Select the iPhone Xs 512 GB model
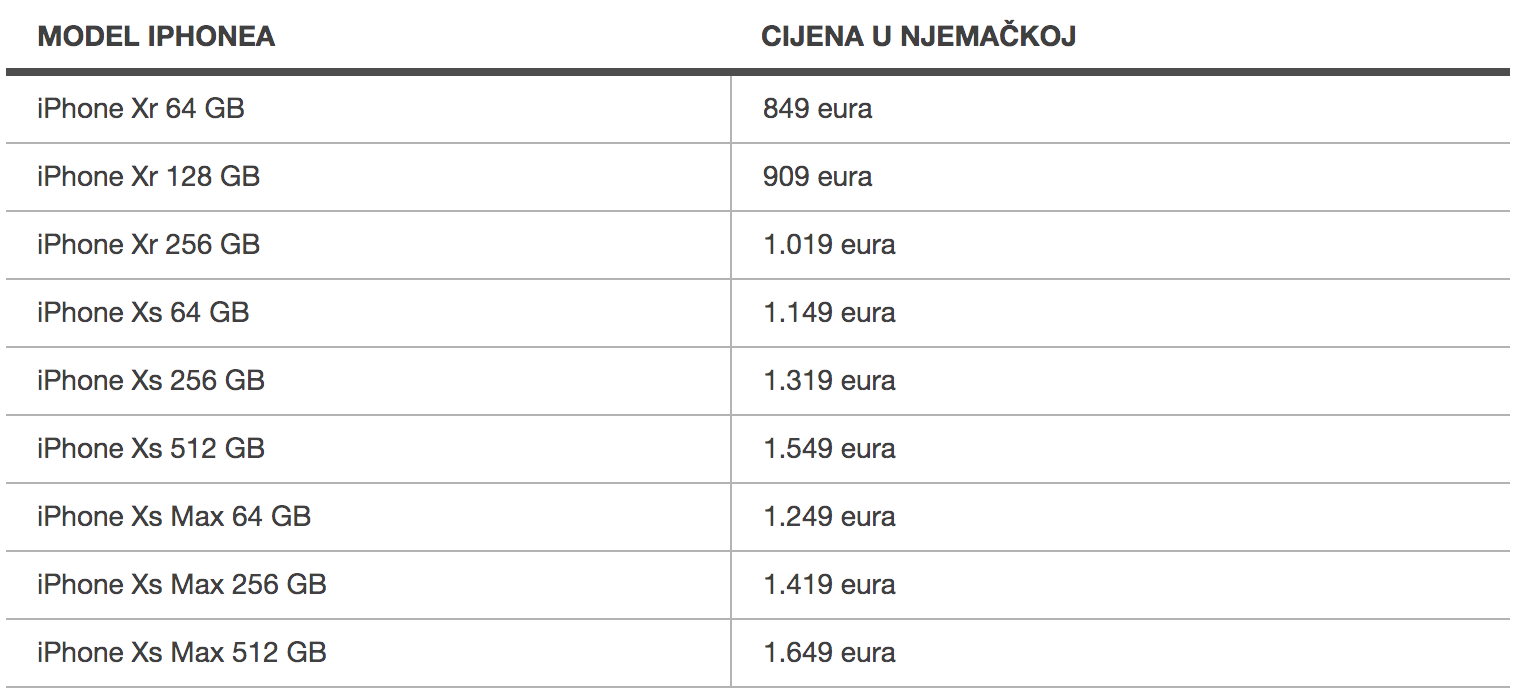Screen dimensions: 1516x700 tap(151, 448)
